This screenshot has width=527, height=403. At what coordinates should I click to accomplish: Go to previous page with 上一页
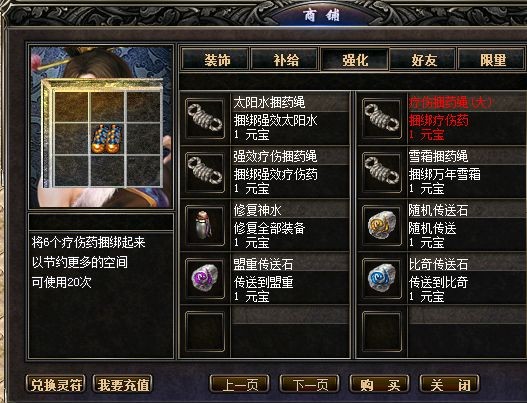tap(240, 384)
